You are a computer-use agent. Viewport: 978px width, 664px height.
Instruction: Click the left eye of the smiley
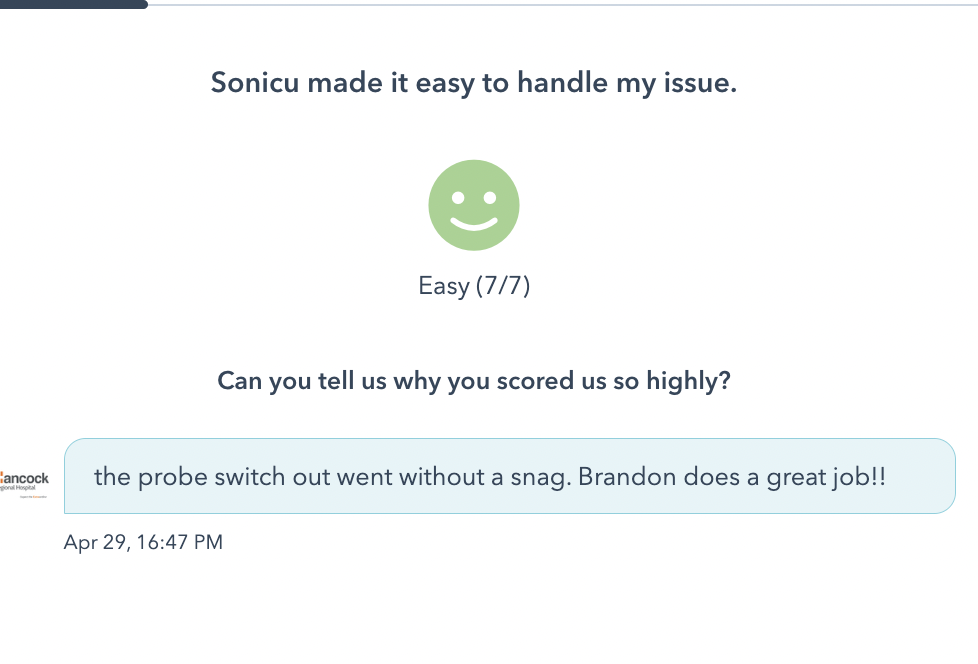[458, 198]
